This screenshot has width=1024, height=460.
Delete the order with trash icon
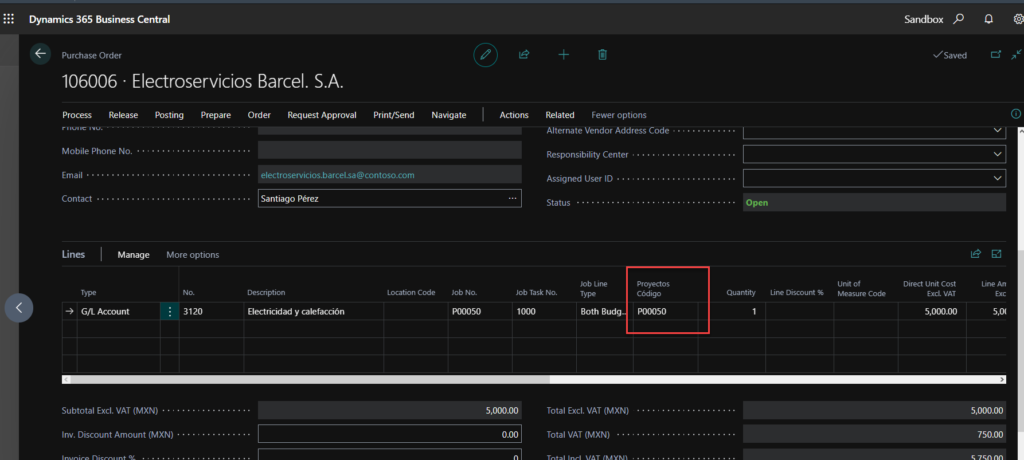point(603,55)
